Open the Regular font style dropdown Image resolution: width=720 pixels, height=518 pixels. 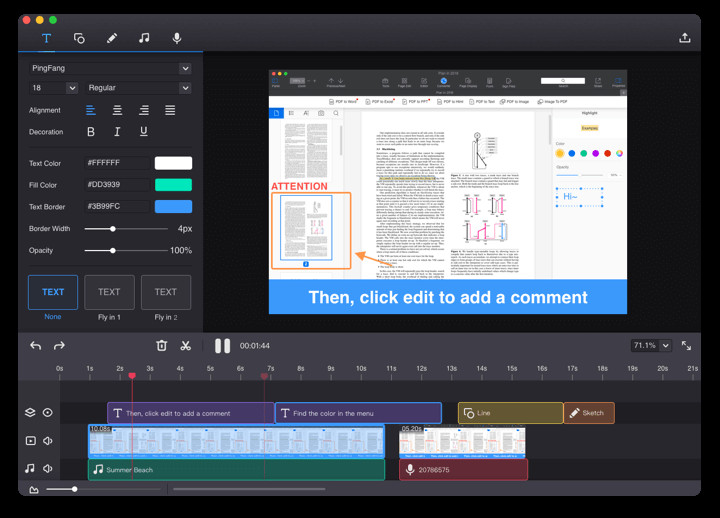point(138,88)
